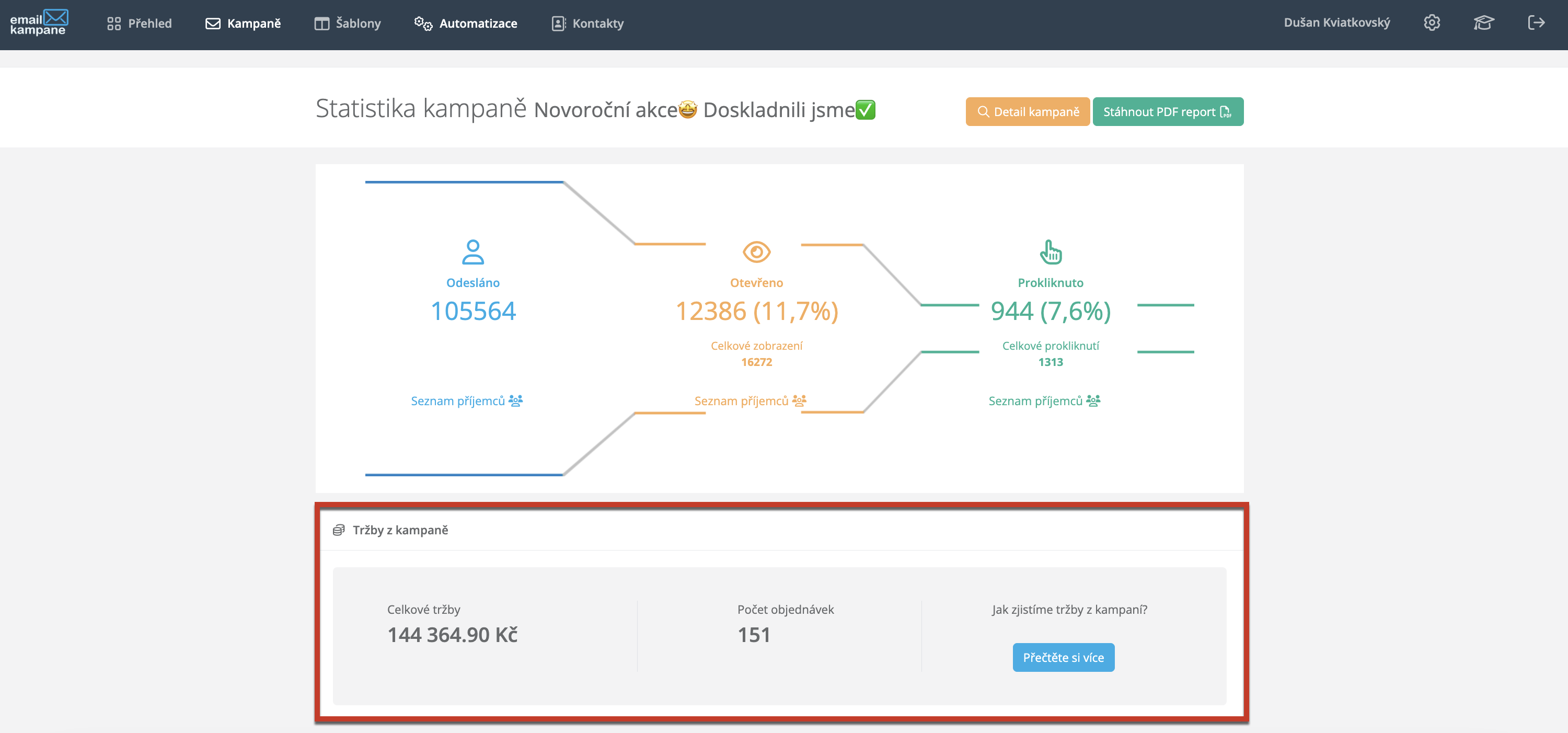This screenshot has width=1568, height=733.
Task: Open the Automatizace menu item
Action: click(465, 23)
